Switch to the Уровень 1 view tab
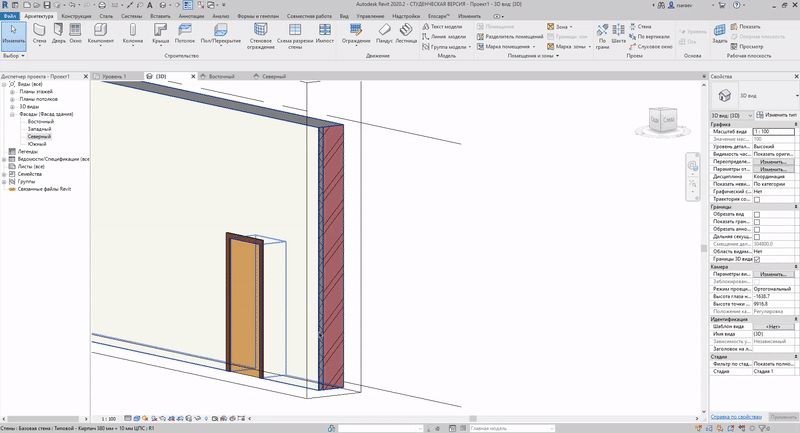800x433 pixels. tap(114, 77)
